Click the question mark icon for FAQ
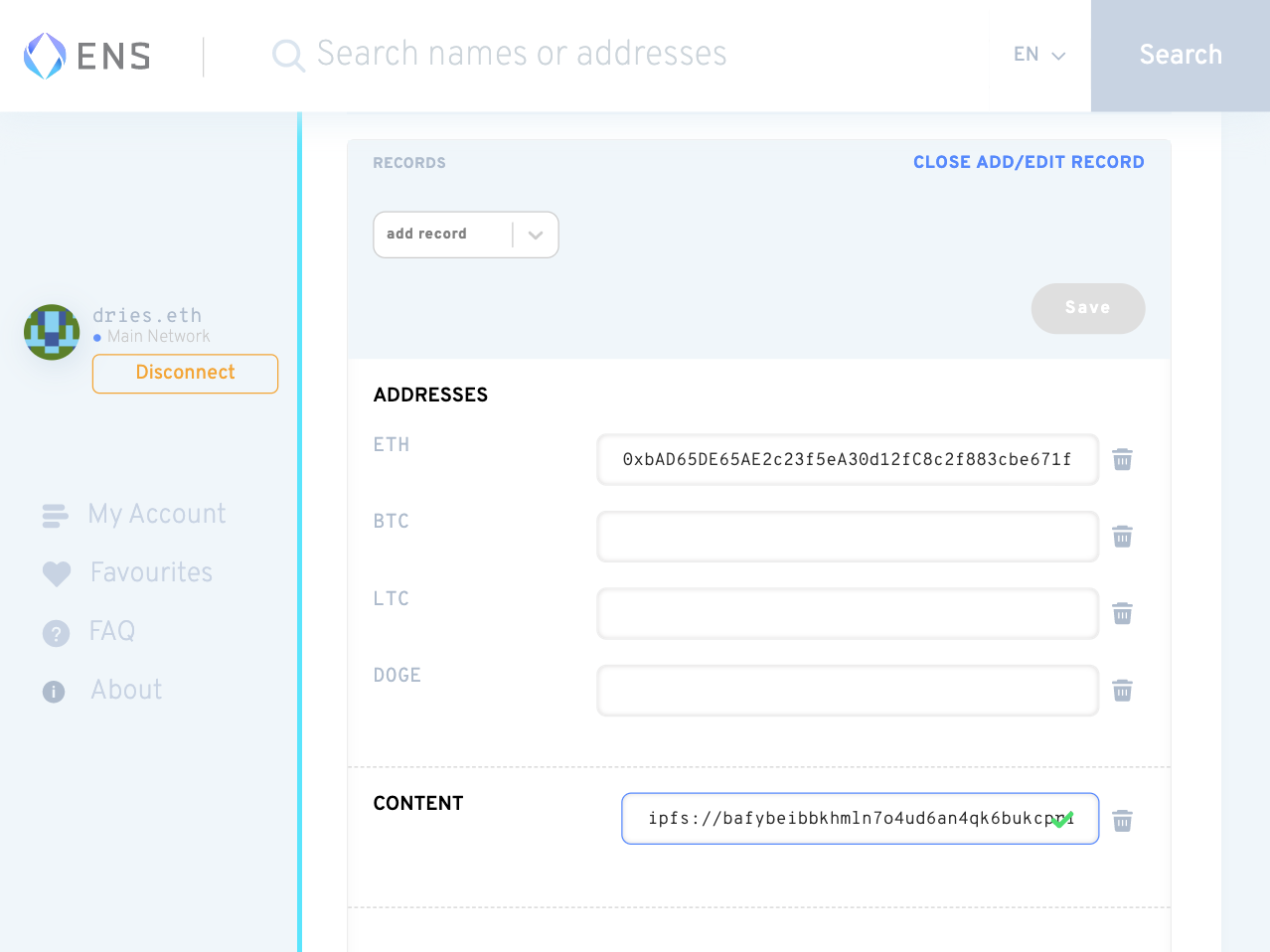The width and height of the screenshot is (1270, 952). pyautogui.click(x=55, y=632)
